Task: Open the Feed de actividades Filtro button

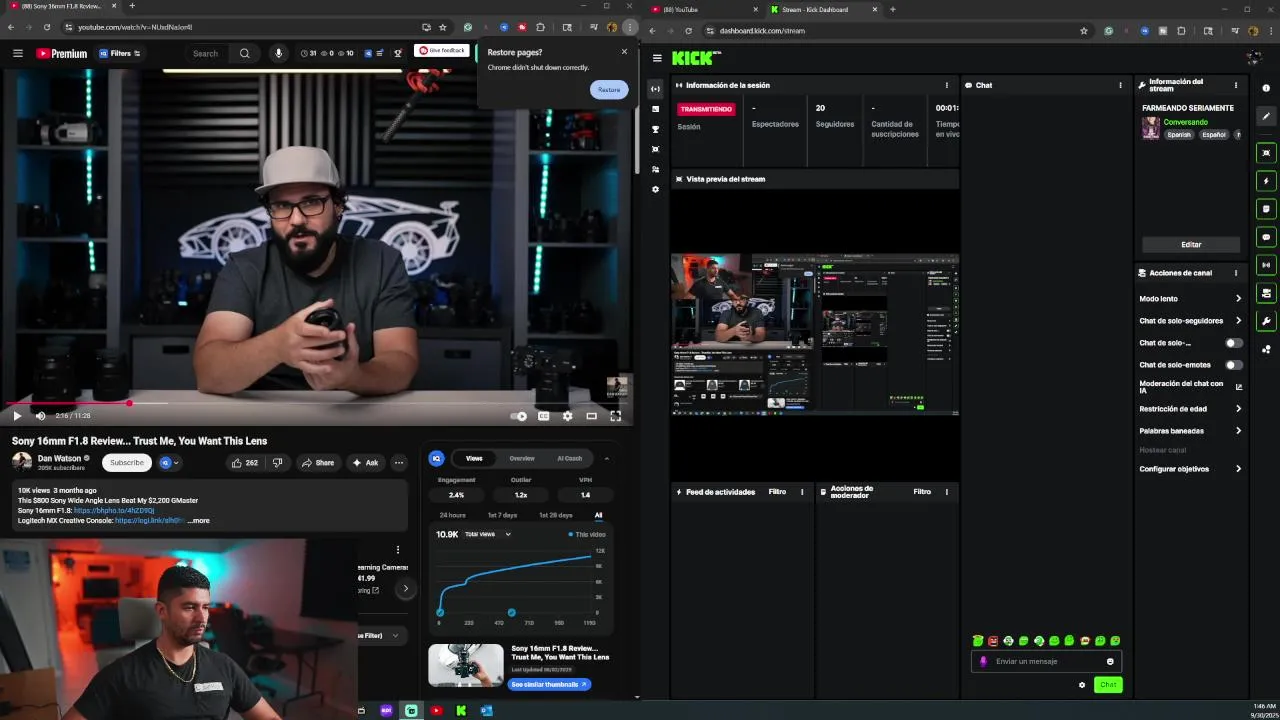Action: (x=777, y=492)
